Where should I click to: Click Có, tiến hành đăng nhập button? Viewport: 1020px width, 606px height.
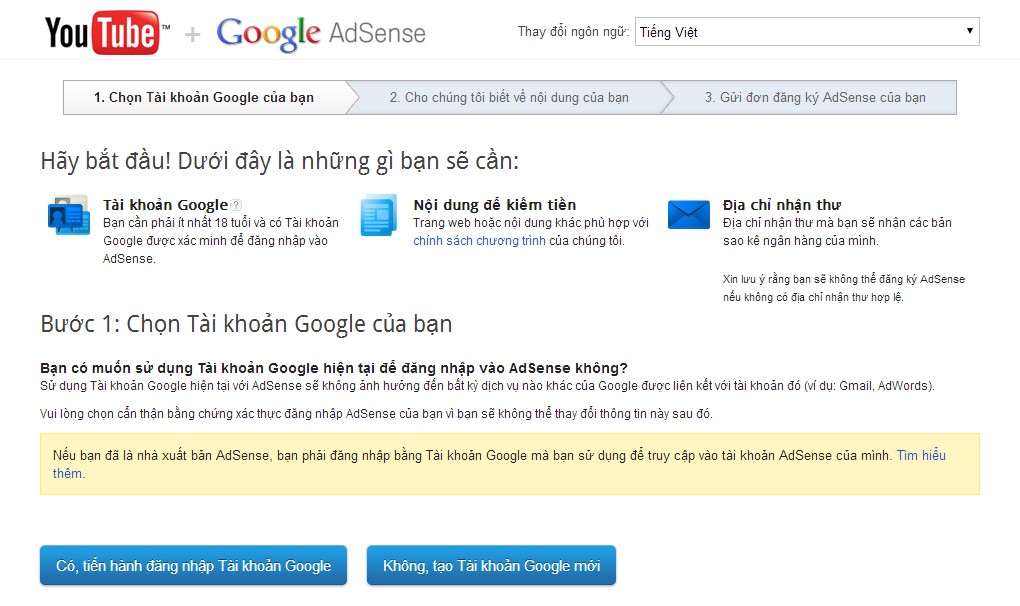pyautogui.click(x=193, y=566)
